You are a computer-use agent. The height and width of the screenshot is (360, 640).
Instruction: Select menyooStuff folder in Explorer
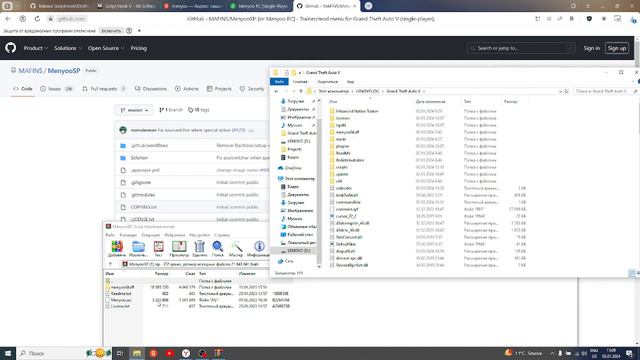[347, 132]
